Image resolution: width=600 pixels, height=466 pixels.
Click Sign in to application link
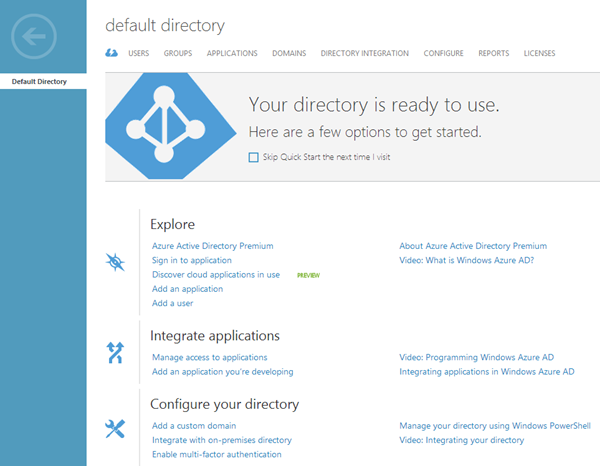pos(192,261)
